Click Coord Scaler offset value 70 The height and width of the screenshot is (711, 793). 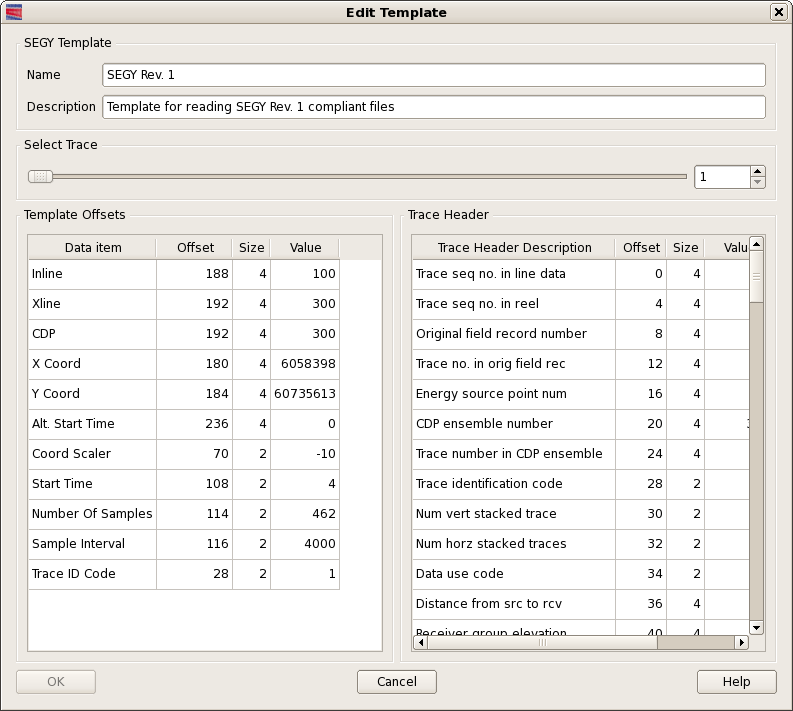[195, 454]
